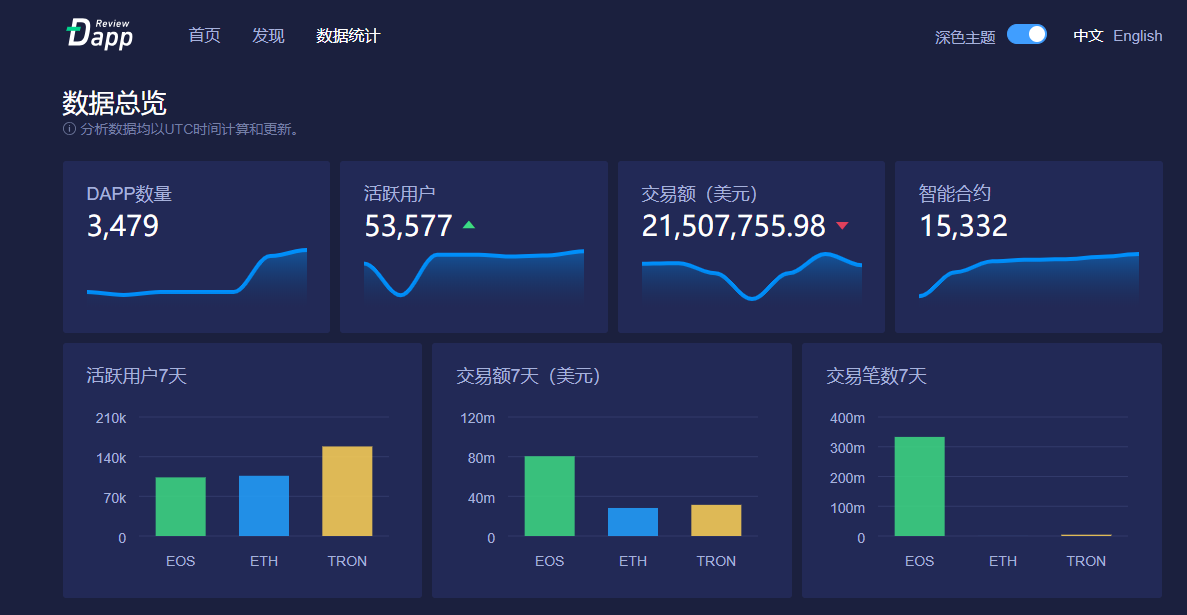Viewport: 1187px width, 615px height.
Task: Click the red decline arrow beside 交易额 value
Action: pos(841,226)
